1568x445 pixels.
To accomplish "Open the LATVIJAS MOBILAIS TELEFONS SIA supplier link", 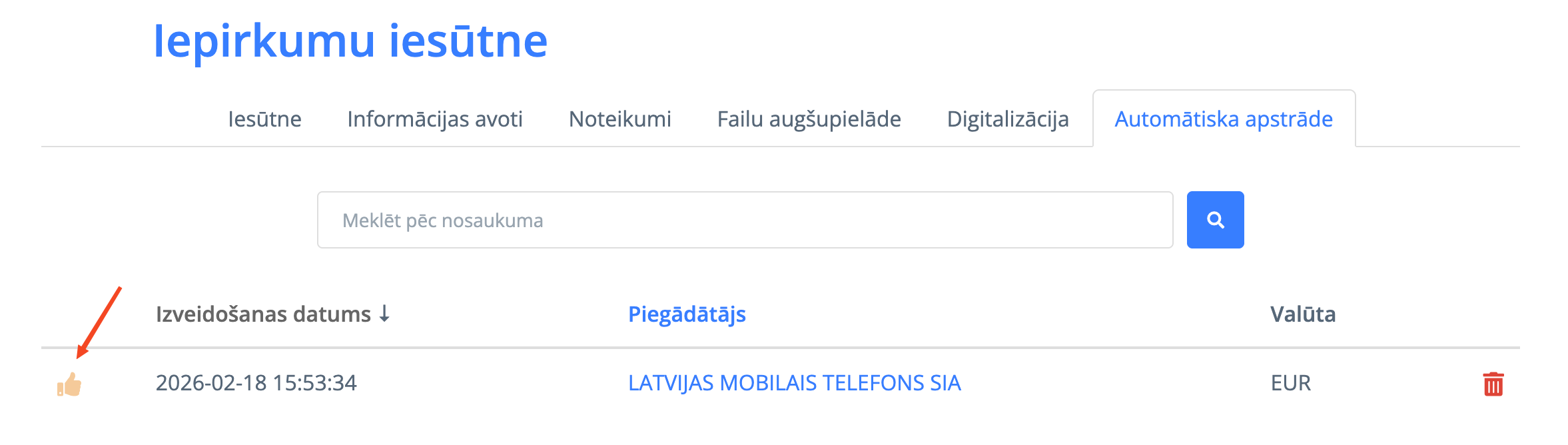I will point(794,383).
